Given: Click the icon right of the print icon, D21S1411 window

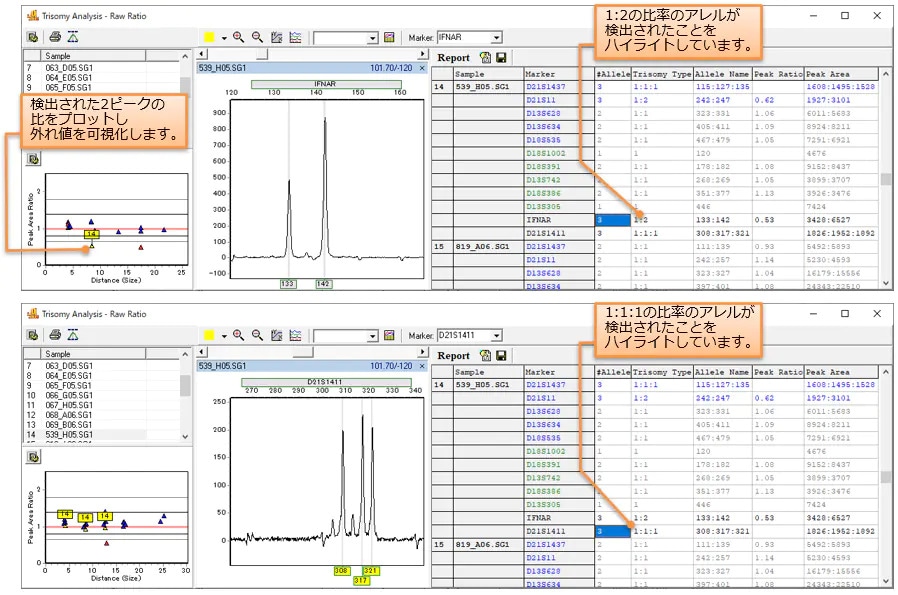Looking at the screenshot, I should tap(74, 335).
